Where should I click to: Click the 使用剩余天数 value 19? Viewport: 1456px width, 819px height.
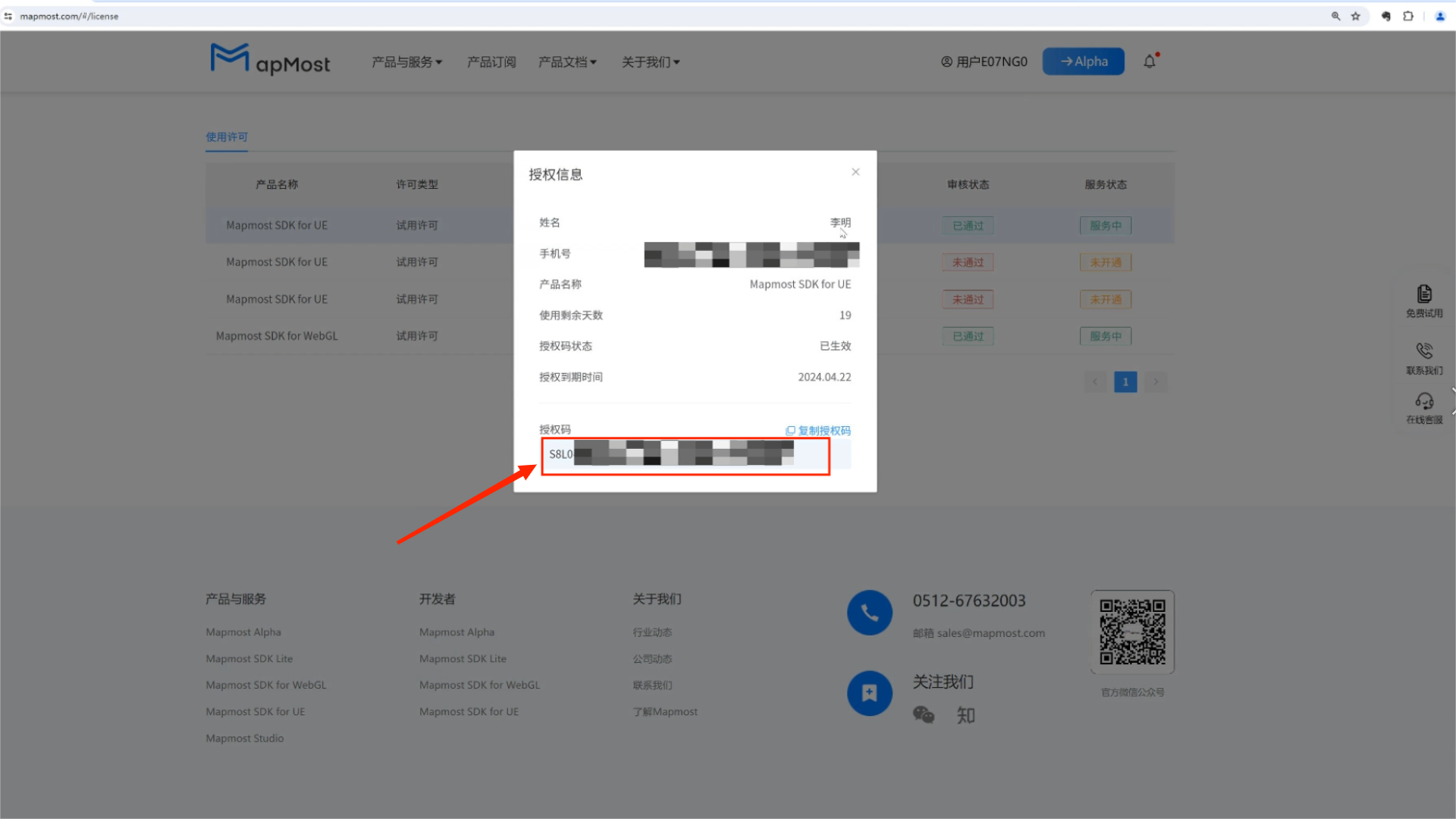[x=845, y=315]
